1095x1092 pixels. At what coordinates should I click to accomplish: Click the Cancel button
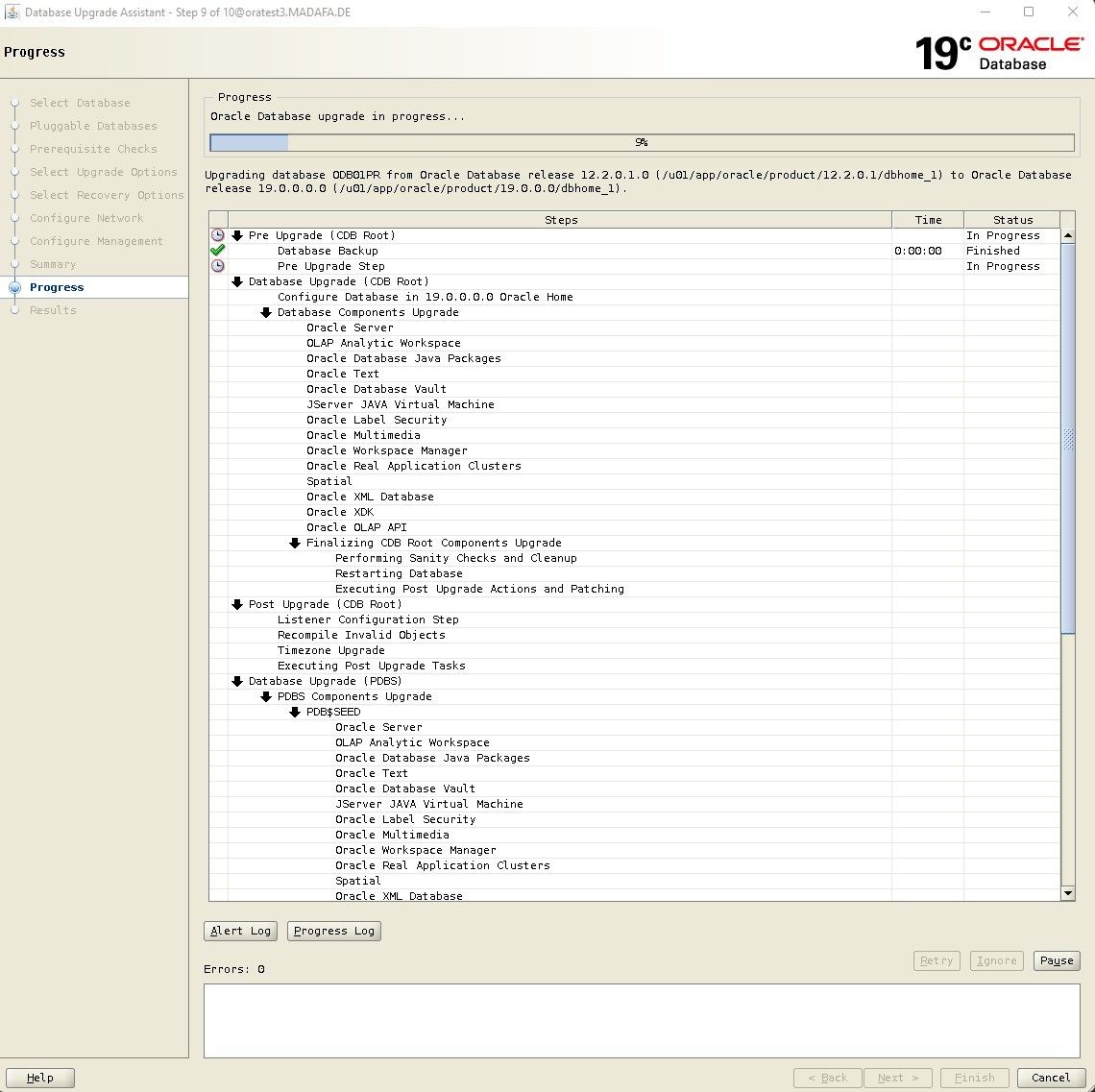pyautogui.click(x=1050, y=1078)
